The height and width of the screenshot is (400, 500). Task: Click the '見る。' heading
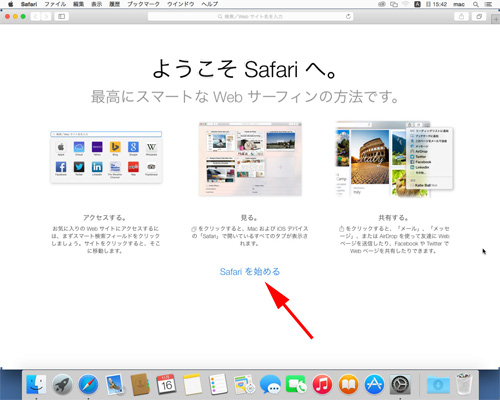[249, 218]
